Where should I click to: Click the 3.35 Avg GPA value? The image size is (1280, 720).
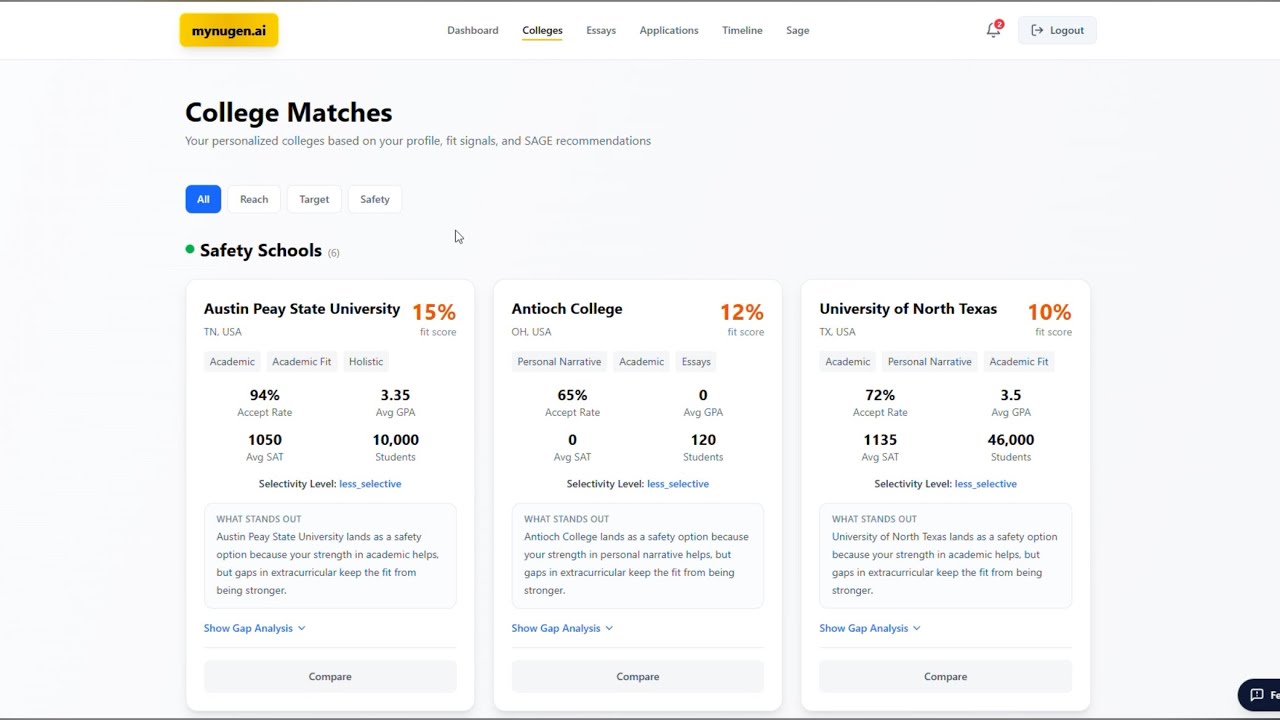coord(395,395)
